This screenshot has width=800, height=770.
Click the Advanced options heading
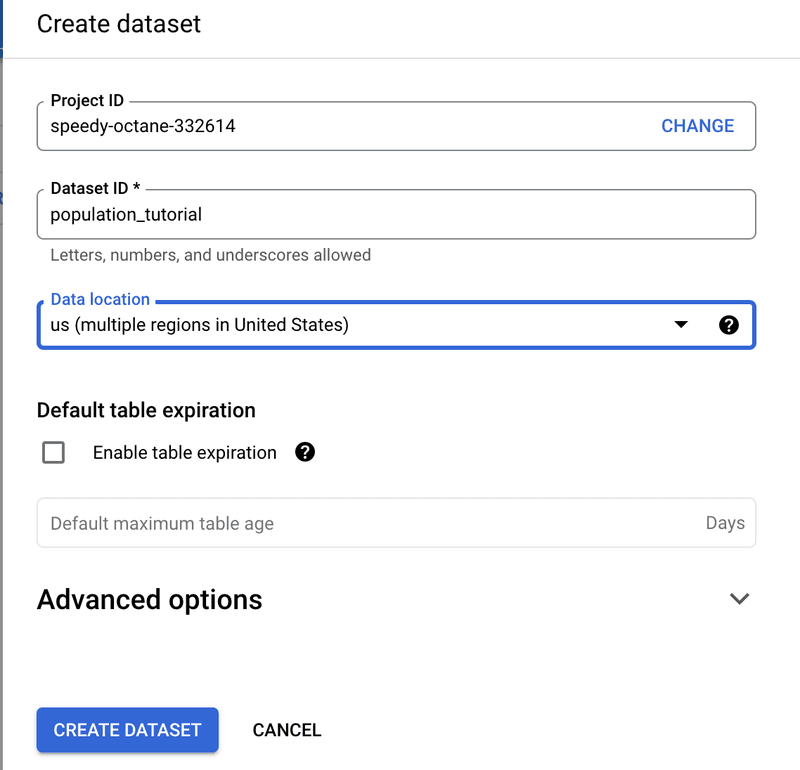150,599
